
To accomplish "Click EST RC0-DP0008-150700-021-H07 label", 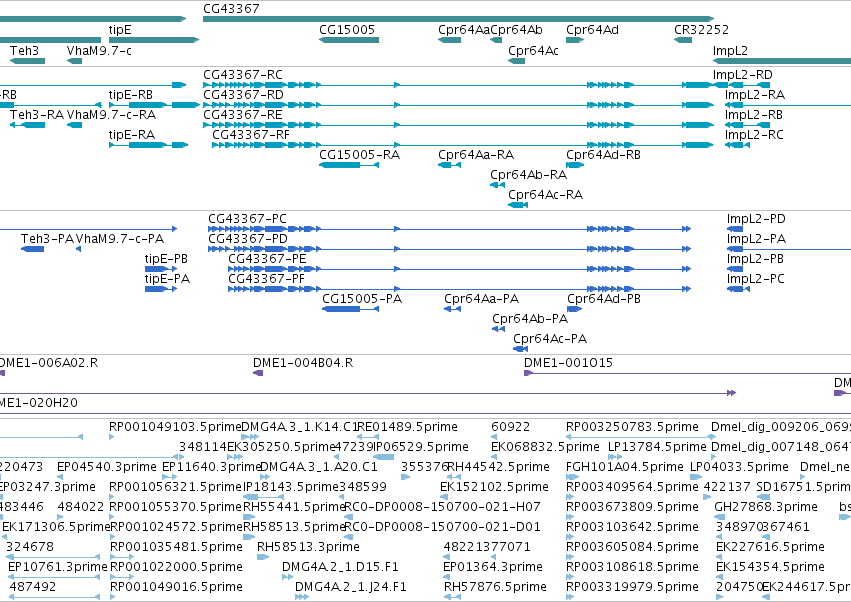I will [442, 508].
